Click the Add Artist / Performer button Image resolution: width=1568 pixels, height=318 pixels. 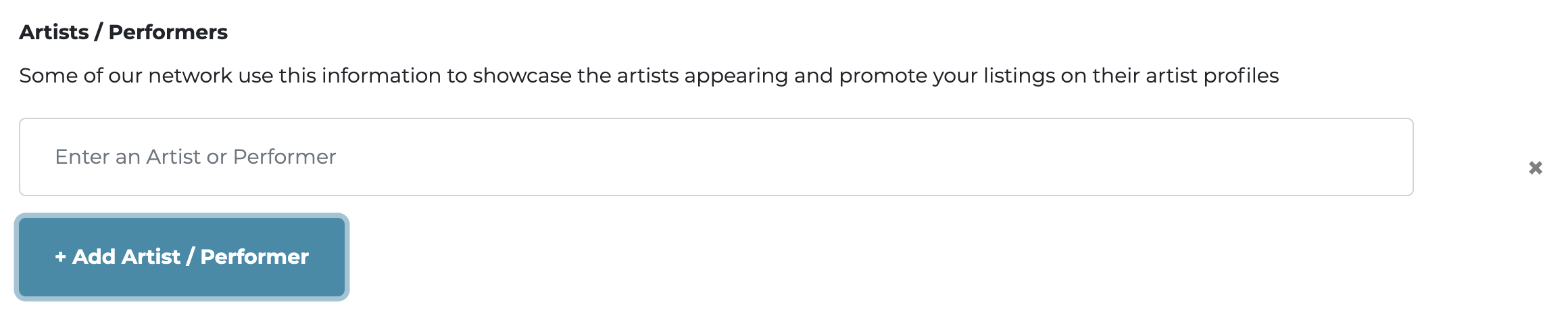(x=182, y=257)
